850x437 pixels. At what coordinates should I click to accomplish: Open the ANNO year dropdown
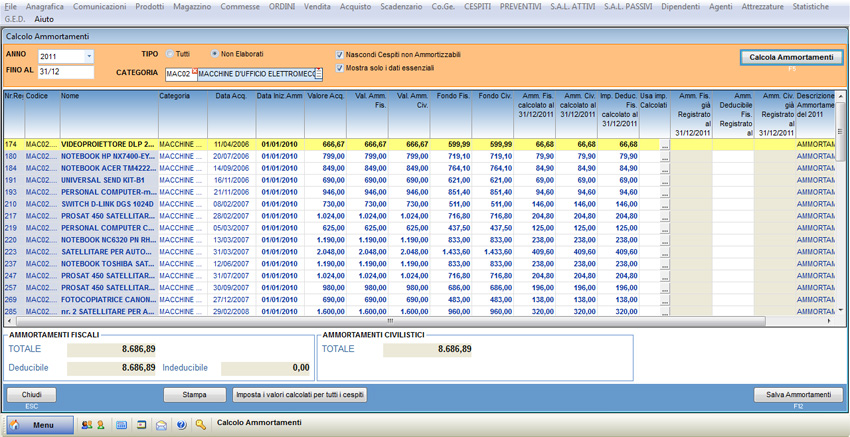click(x=88, y=57)
